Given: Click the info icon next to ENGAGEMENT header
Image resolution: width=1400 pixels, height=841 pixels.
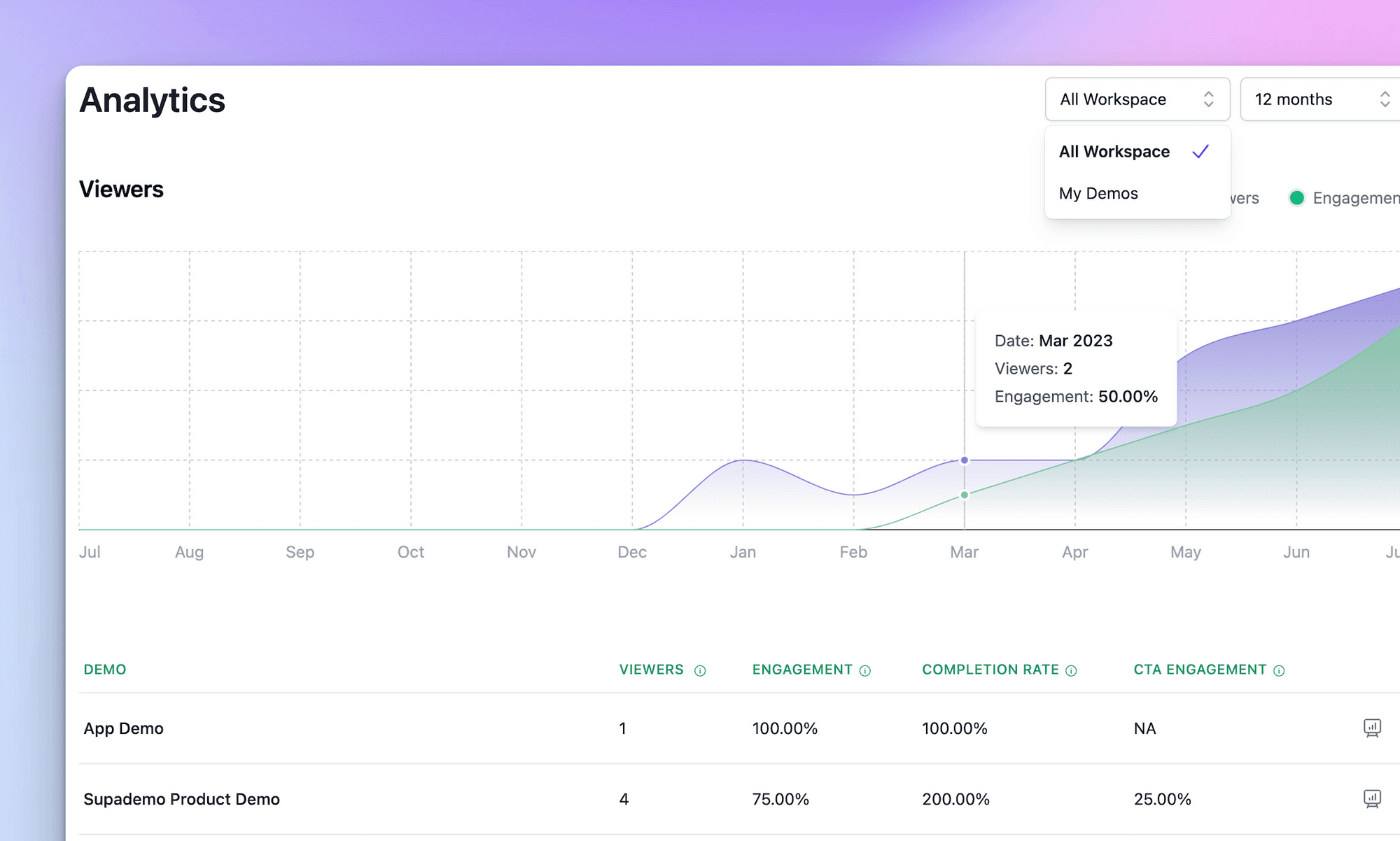Looking at the screenshot, I should click(x=866, y=670).
